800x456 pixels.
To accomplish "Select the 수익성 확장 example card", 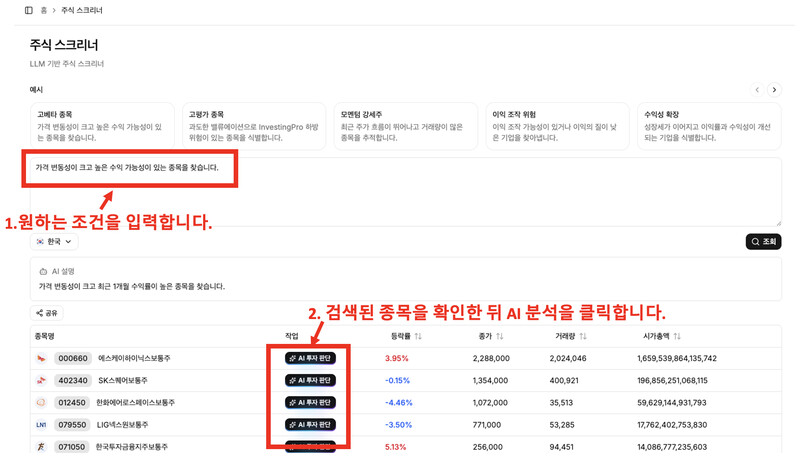I will (709, 126).
